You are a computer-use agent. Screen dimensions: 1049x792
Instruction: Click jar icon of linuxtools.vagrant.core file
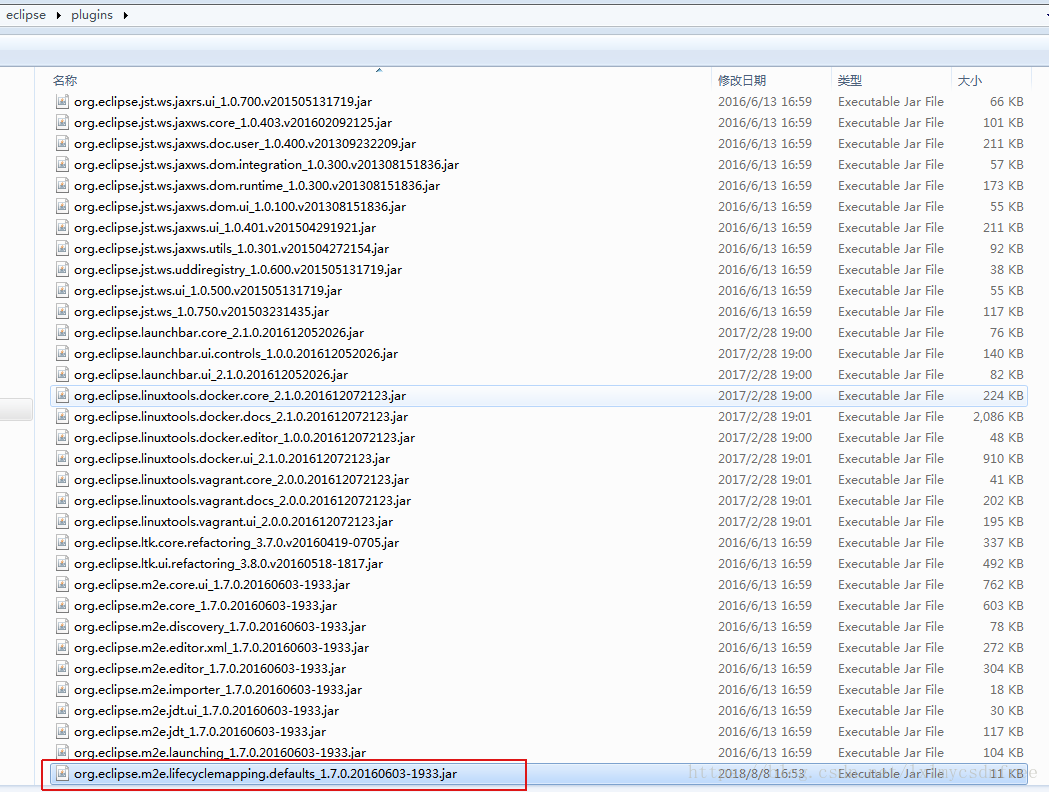click(x=62, y=480)
